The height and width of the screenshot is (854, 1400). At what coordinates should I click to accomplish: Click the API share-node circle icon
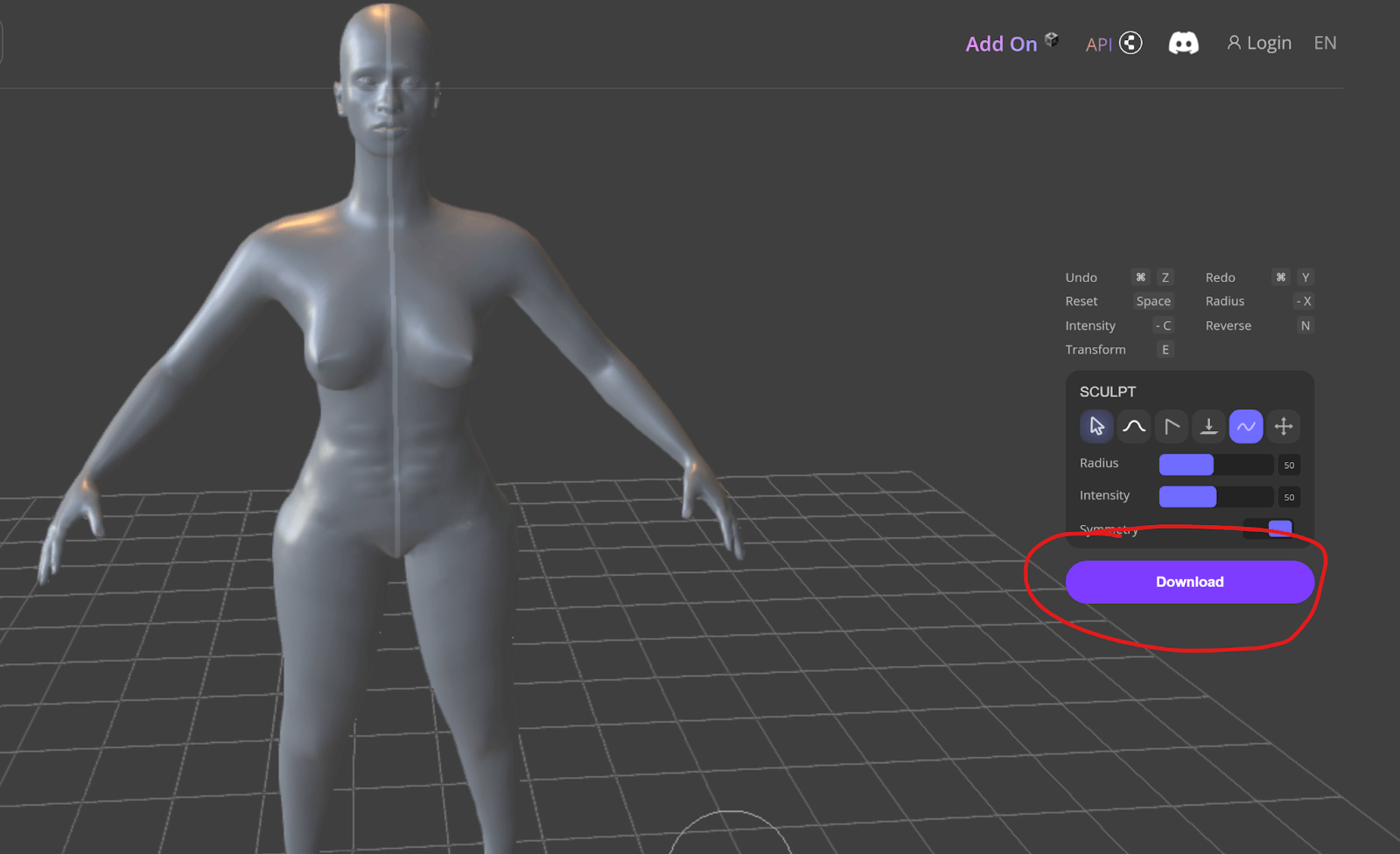point(1130,43)
